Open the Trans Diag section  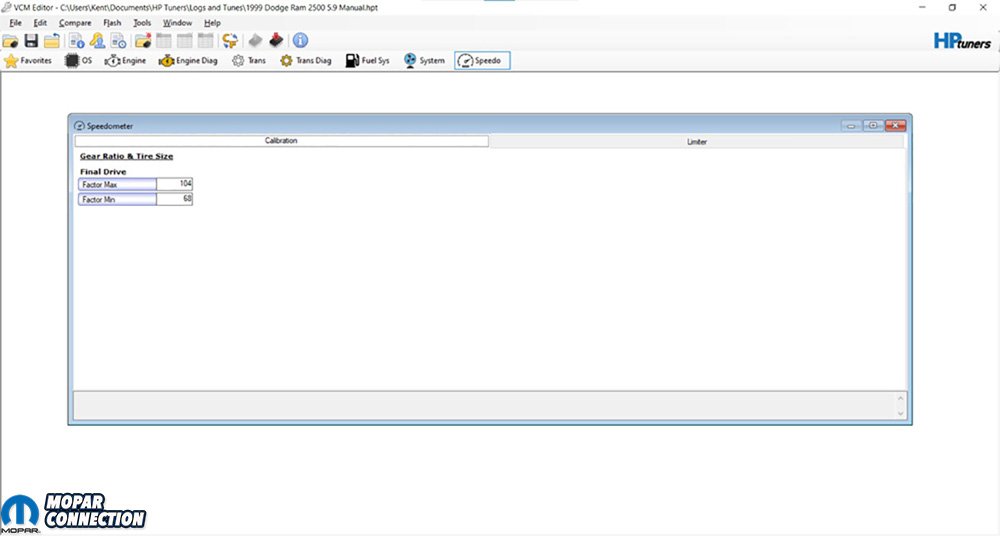[305, 61]
